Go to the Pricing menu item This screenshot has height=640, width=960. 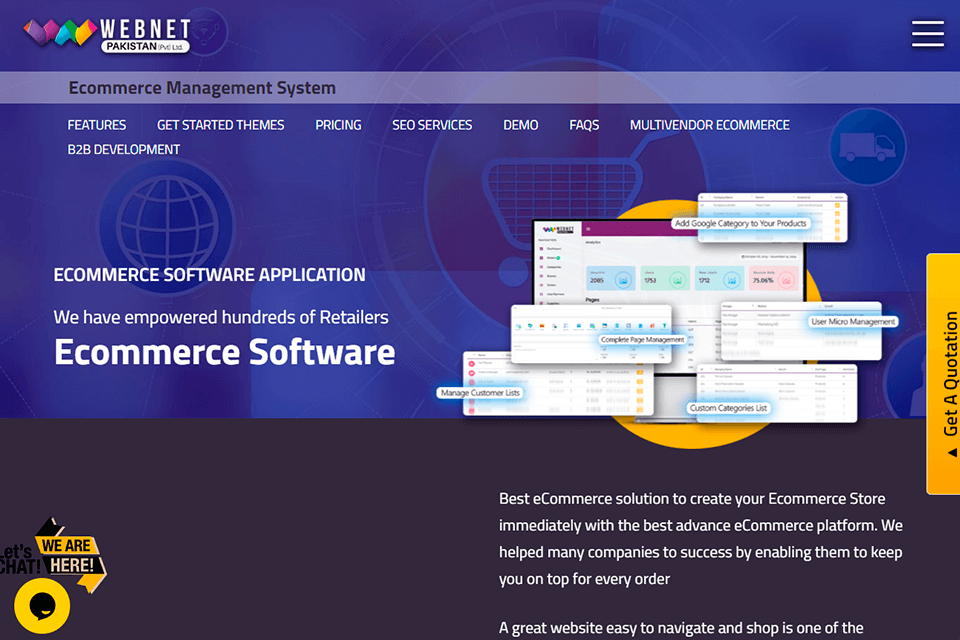pos(338,125)
